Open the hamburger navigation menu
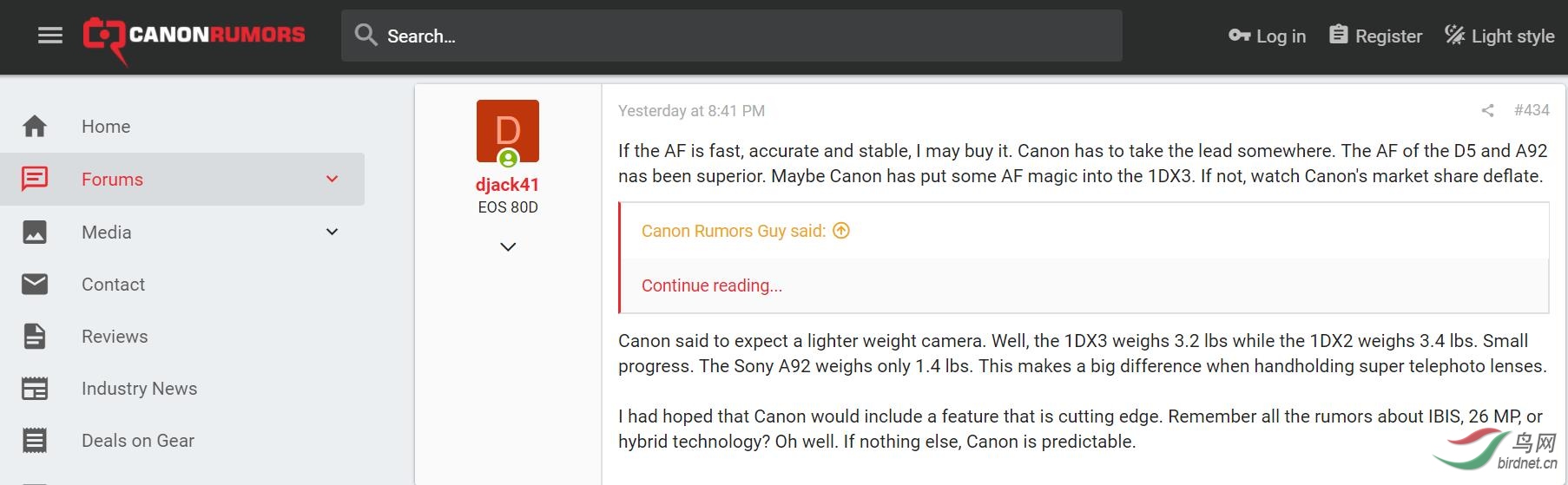This screenshot has width=1568, height=485. (x=50, y=36)
